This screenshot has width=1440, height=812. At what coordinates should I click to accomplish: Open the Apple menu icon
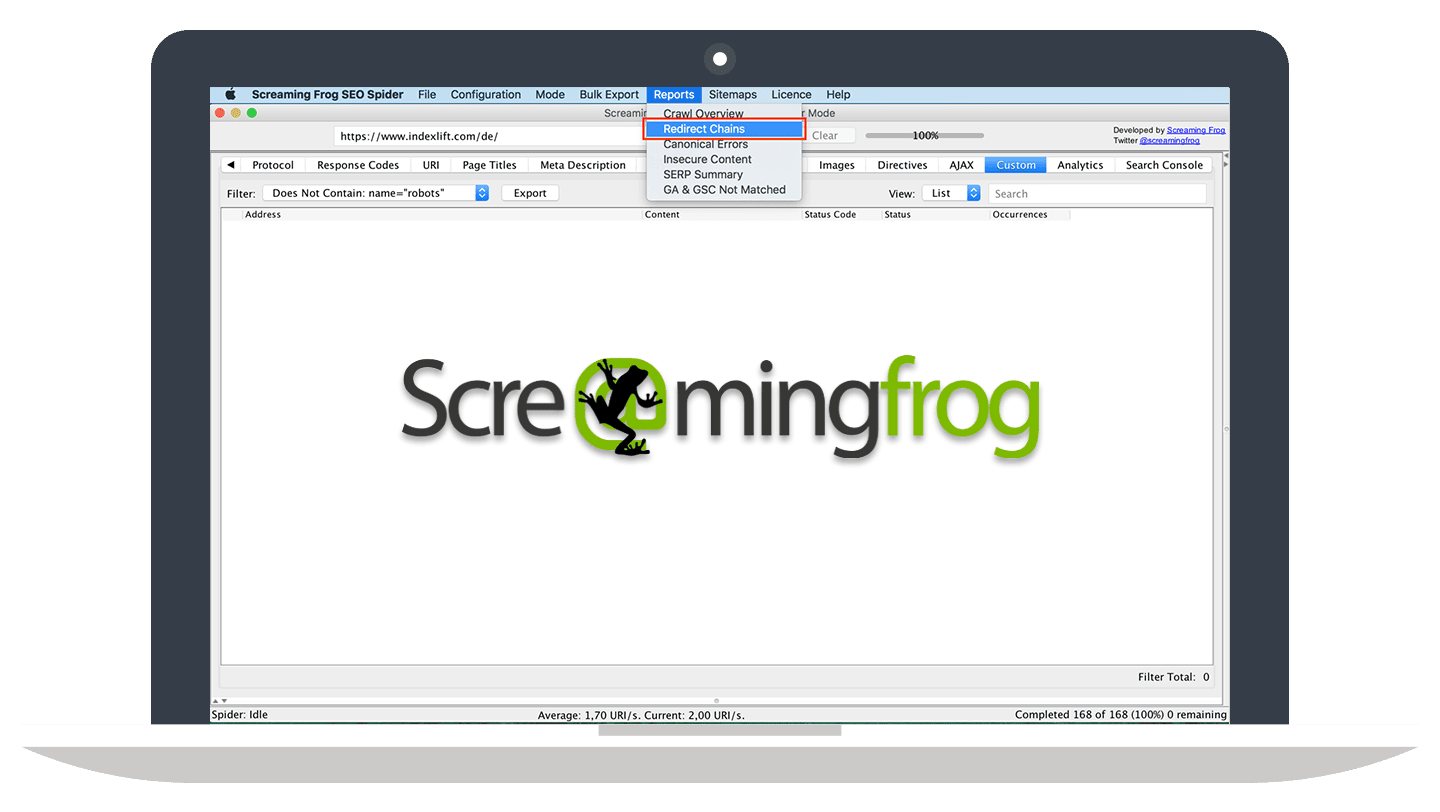(230, 95)
